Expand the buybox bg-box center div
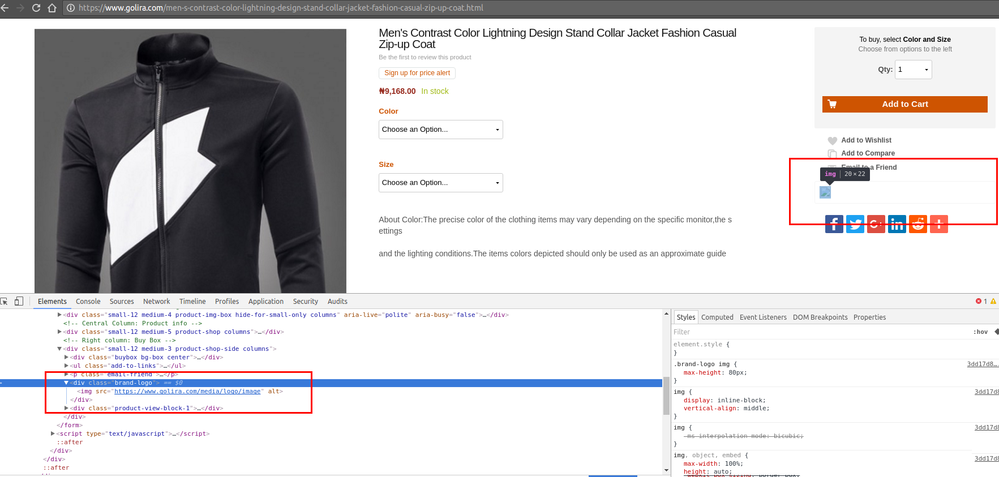Screen dimensions: 999x477 pyautogui.click(x=66, y=357)
